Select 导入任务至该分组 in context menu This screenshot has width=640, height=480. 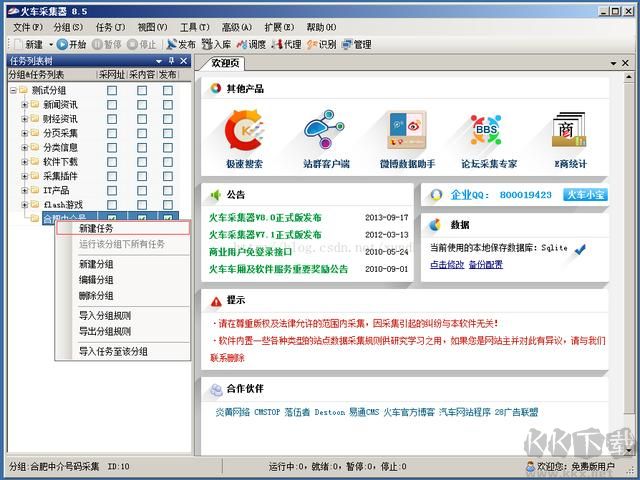pyautogui.click(x=123, y=351)
